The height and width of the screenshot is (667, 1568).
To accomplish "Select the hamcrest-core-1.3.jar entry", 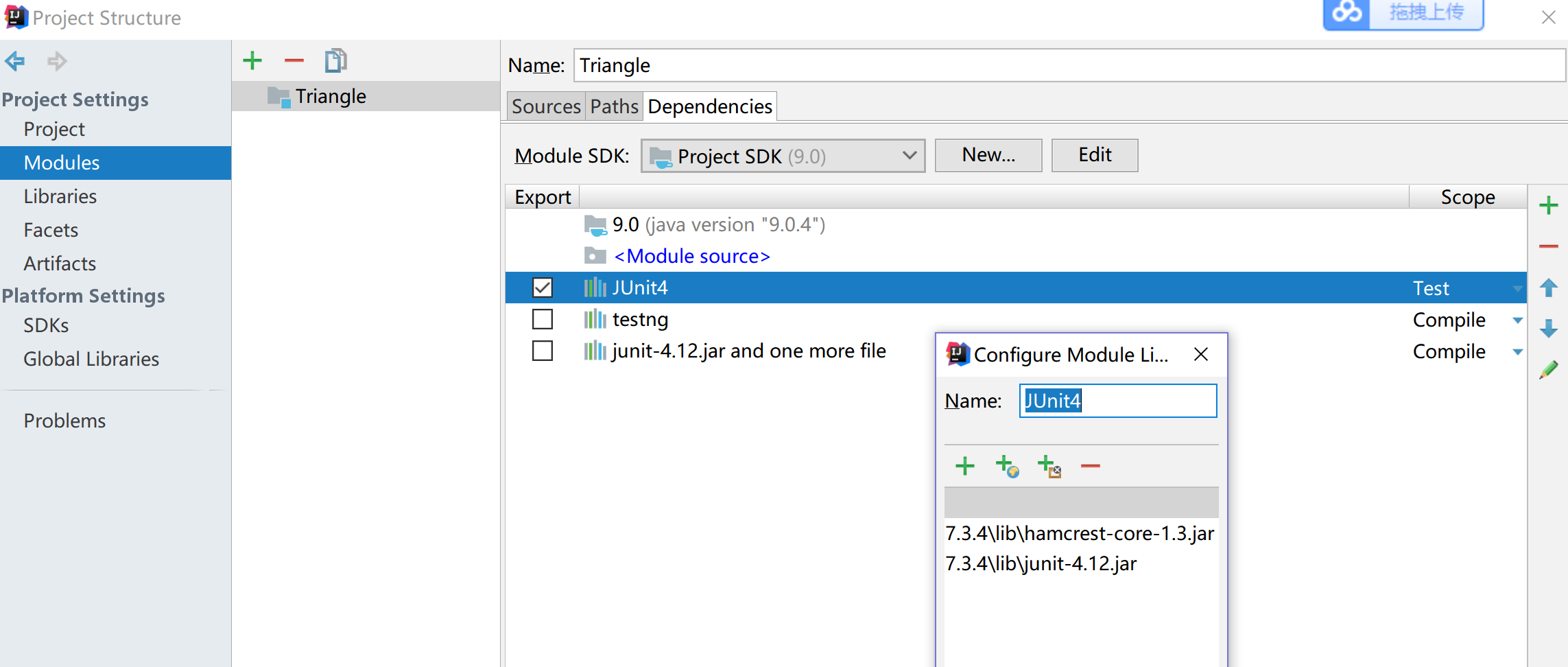I will [x=1080, y=533].
